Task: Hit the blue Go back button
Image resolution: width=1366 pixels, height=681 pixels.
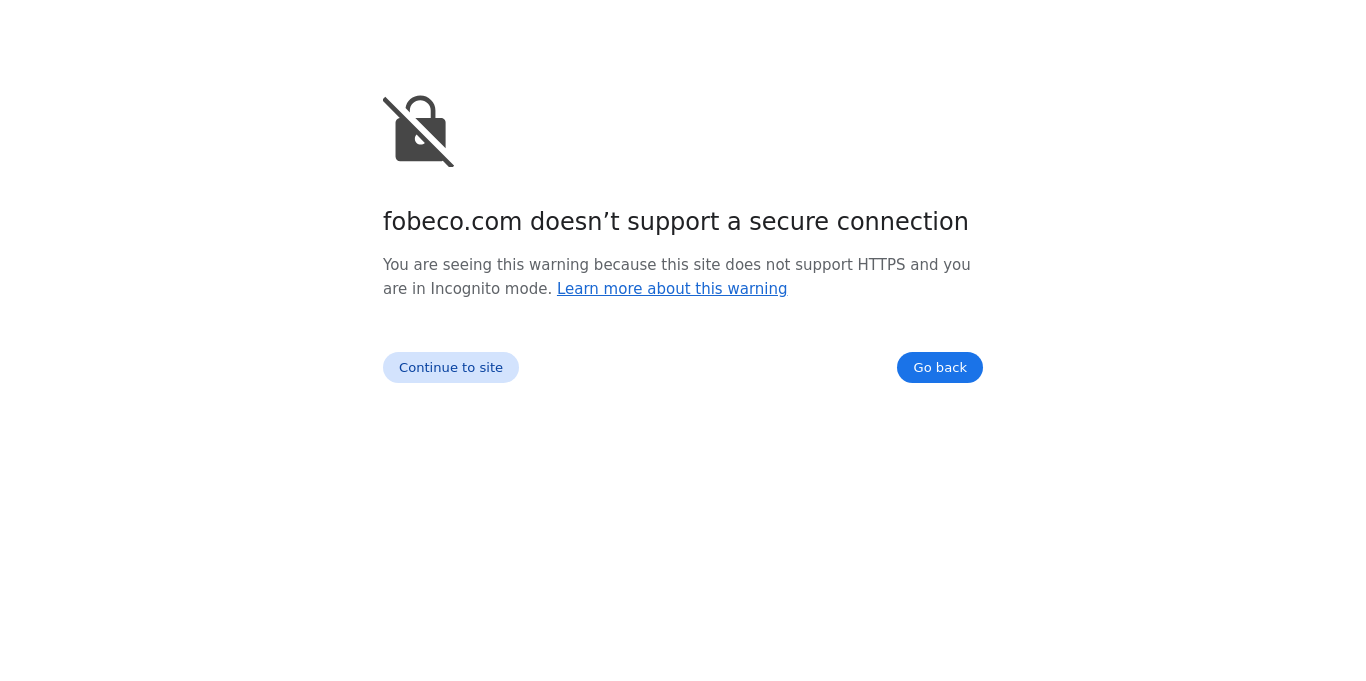Action: [939, 367]
